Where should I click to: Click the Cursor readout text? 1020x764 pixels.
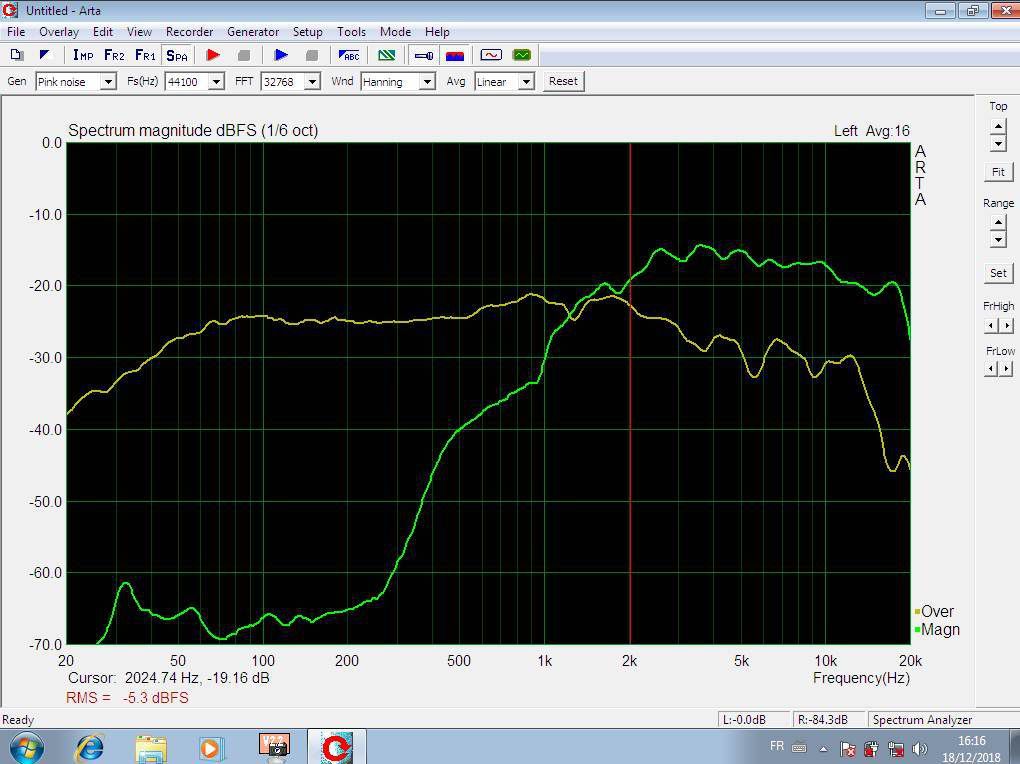click(168, 678)
